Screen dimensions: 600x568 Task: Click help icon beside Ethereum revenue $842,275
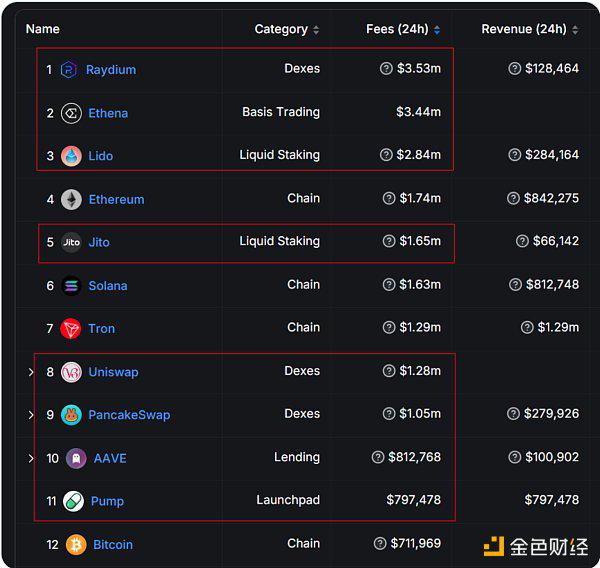click(x=513, y=199)
